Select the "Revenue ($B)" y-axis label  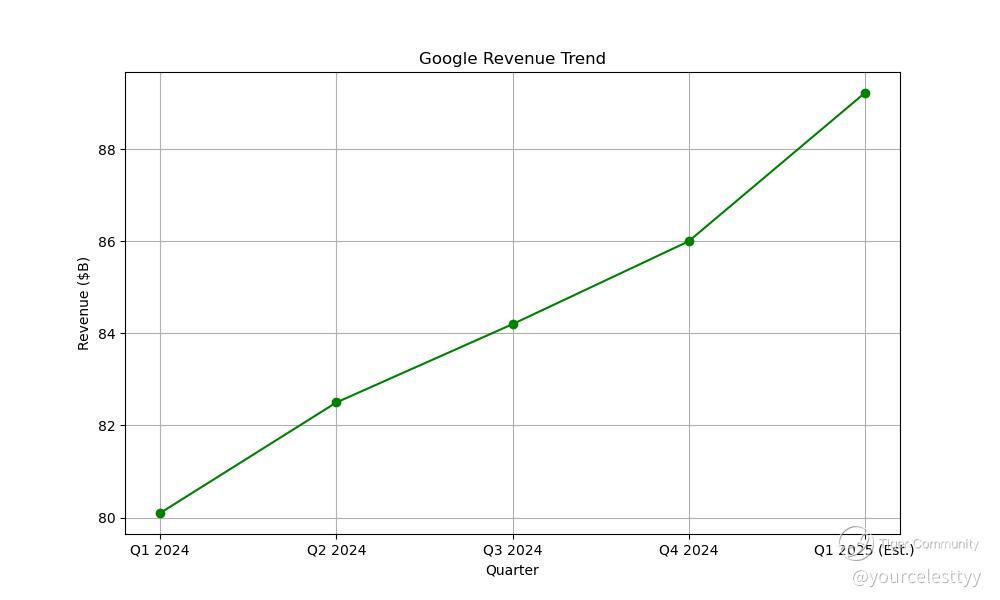click(84, 304)
